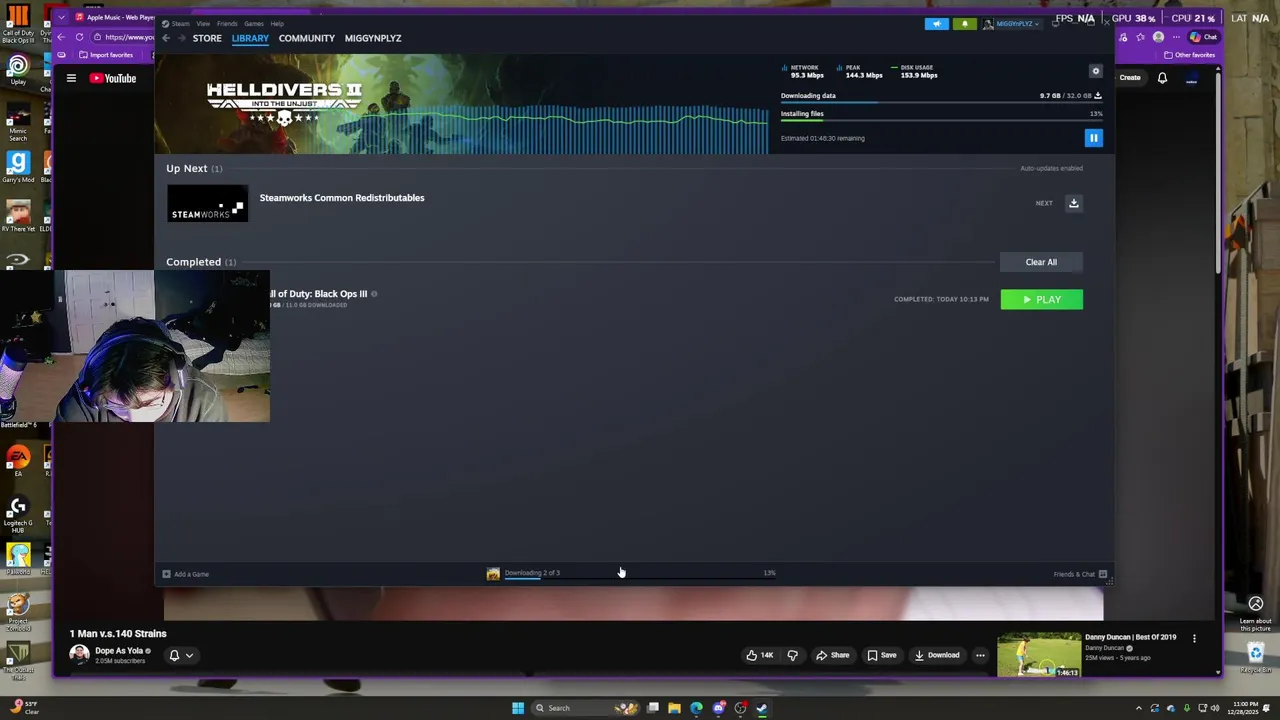Open Friends & Chat in Steam
1280x720 pixels.
(1080, 574)
